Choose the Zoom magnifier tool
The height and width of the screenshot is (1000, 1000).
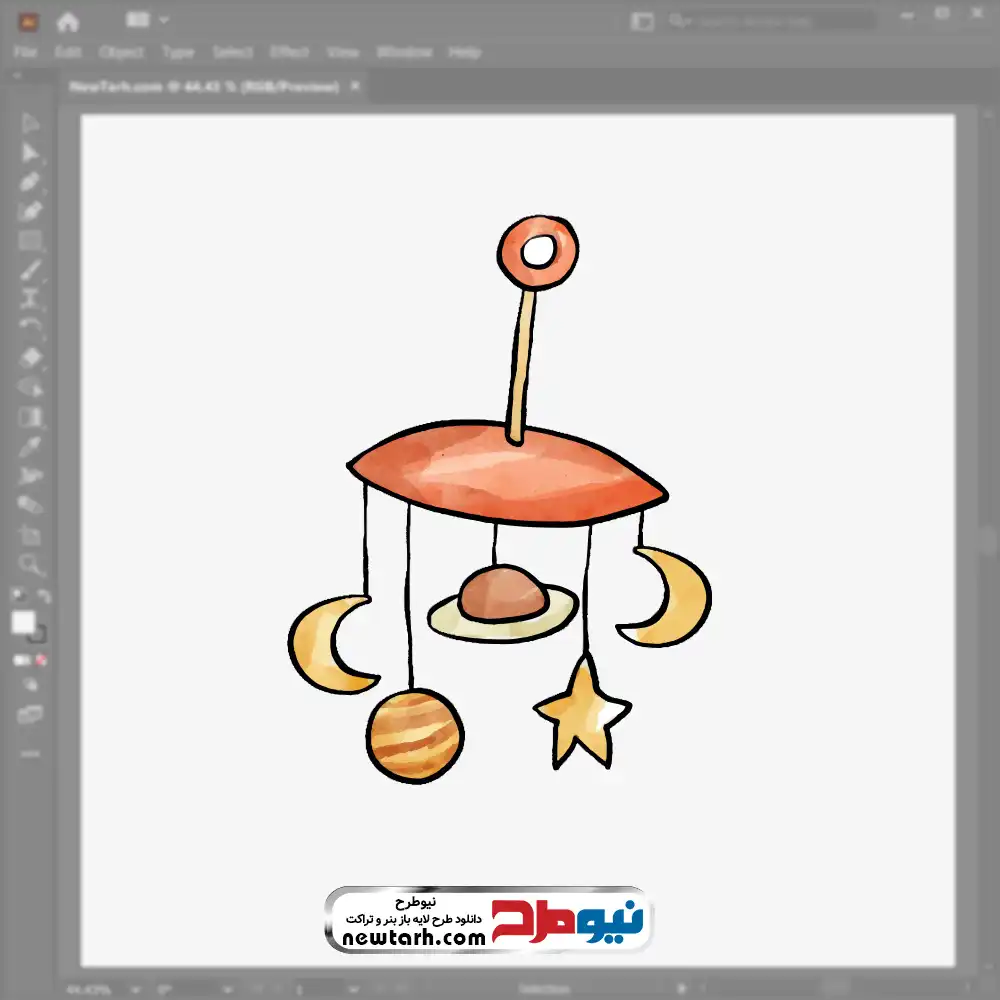(x=30, y=564)
